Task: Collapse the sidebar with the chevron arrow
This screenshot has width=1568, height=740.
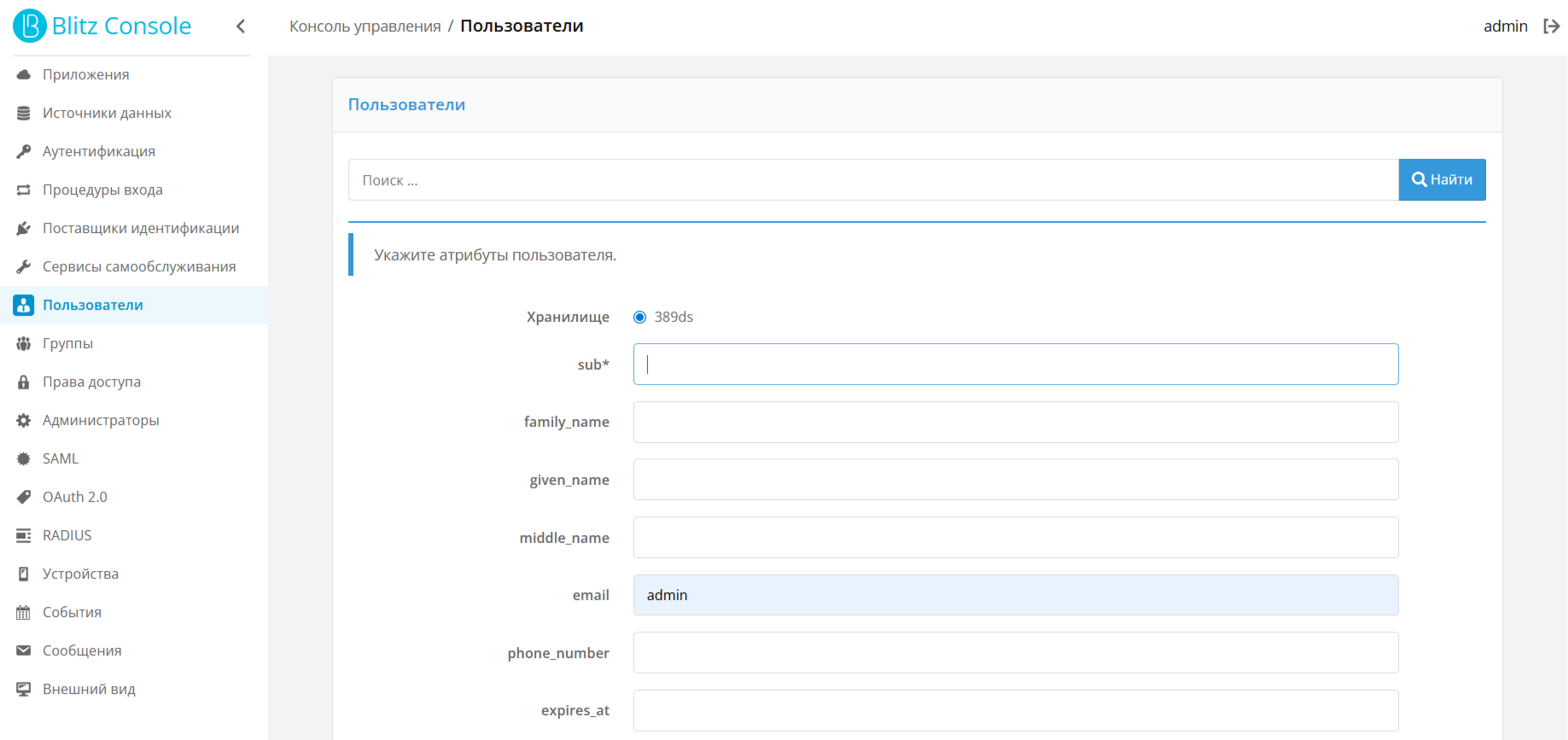Action: [x=241, y=26]
